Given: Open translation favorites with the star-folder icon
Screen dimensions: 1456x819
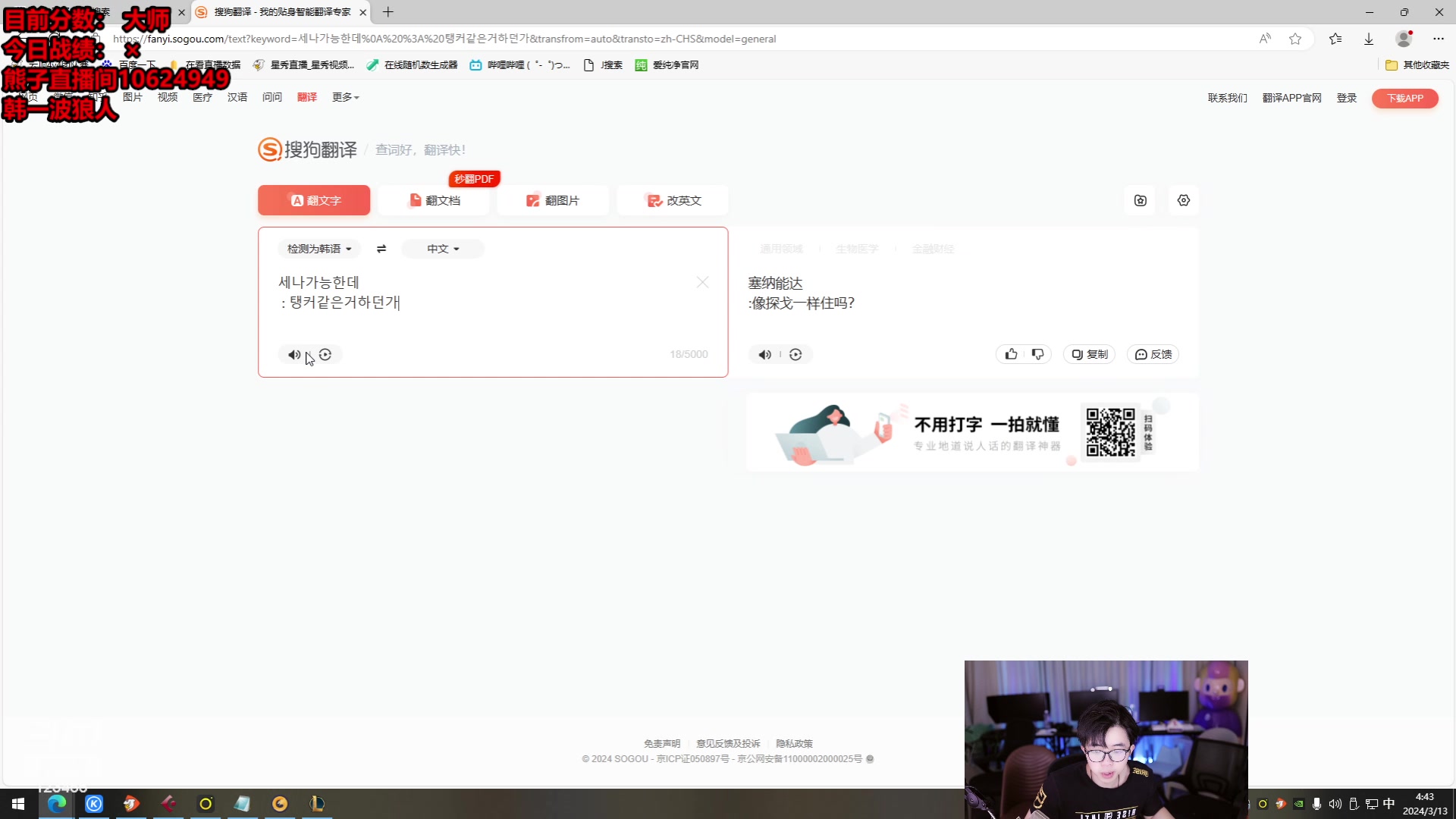Looking at the screenshot, I should (1141, 200).
